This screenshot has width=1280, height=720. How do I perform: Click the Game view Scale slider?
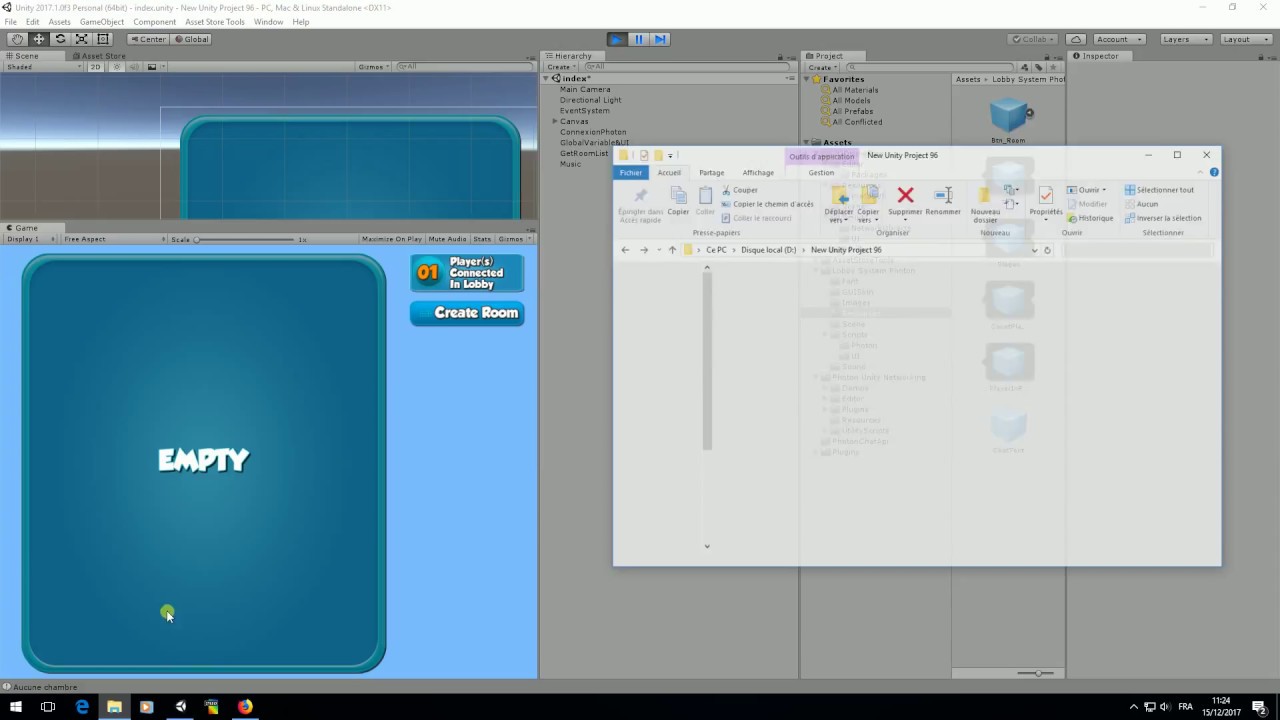click(246, 239)
